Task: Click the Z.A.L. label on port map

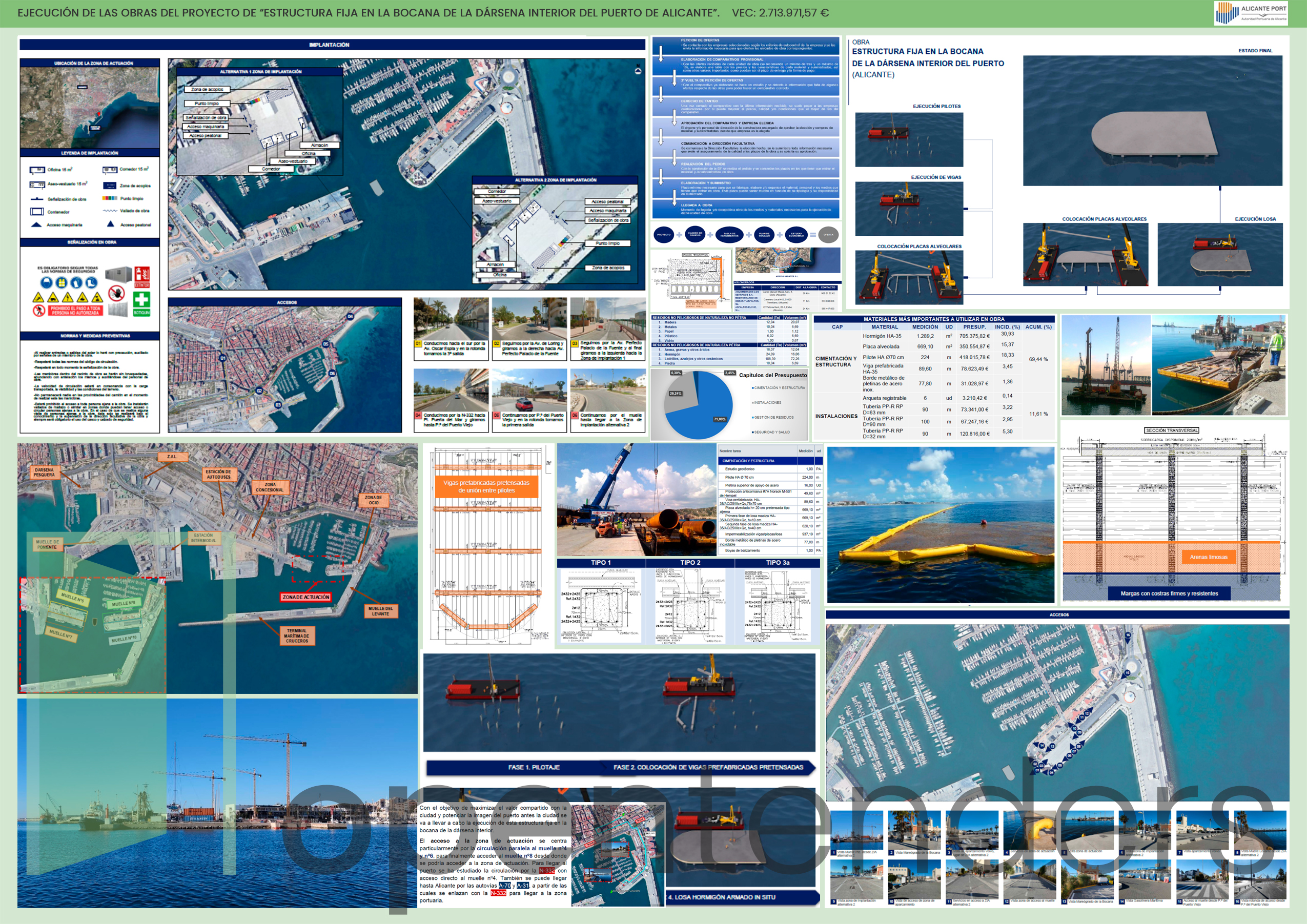Action: tap(172, 457)
